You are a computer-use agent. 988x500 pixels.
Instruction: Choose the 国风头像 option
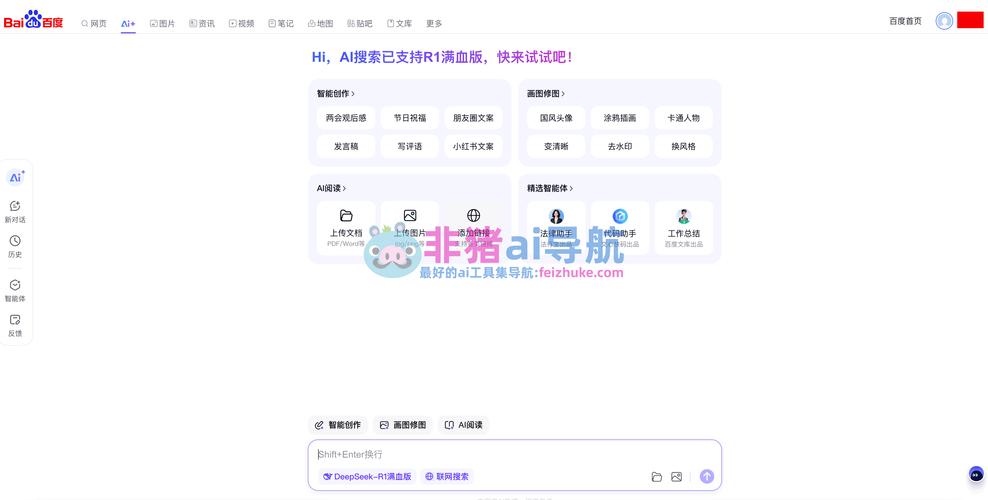pos(556,118)
